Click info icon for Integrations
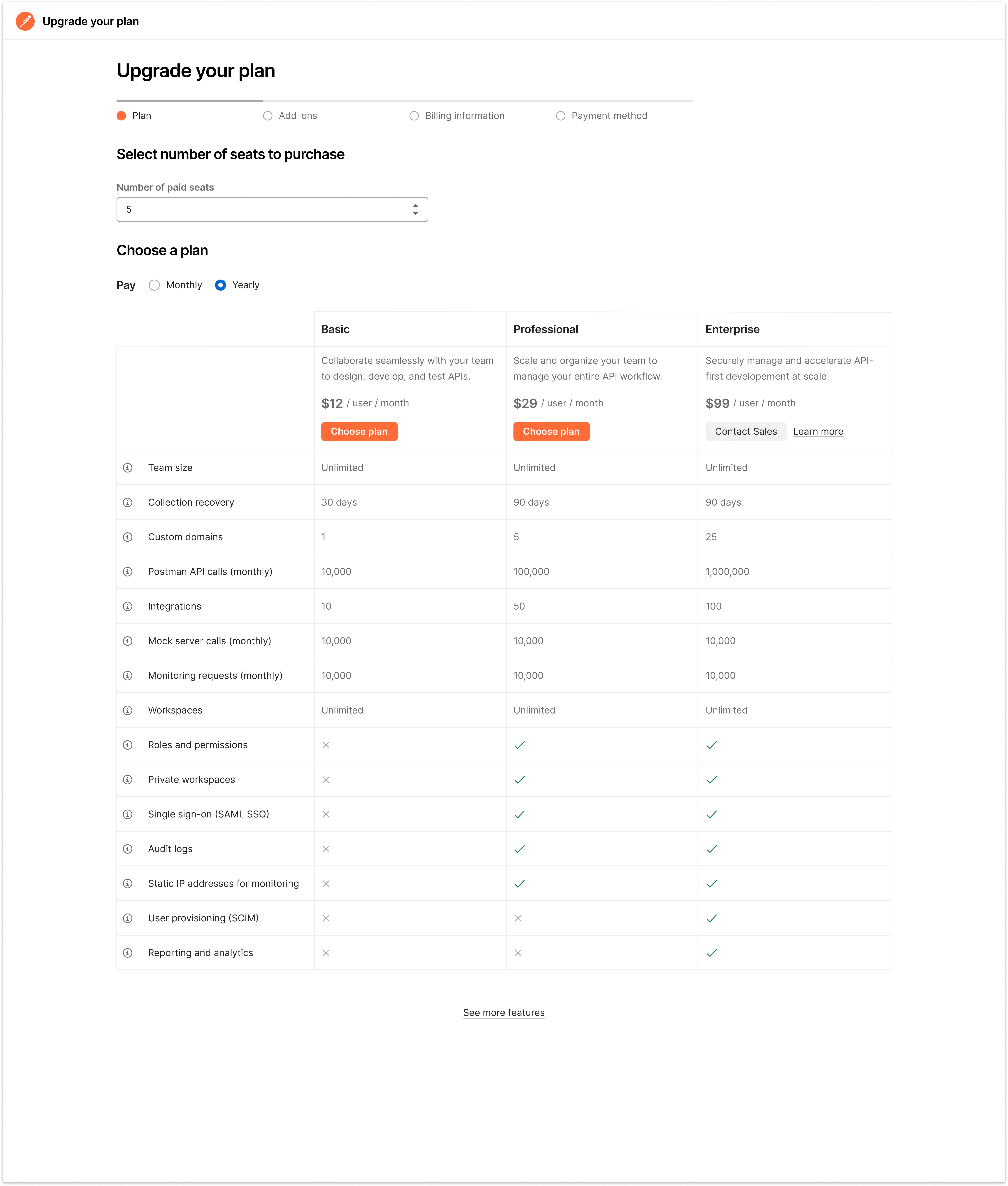This screenshot has height=1186, width=1008. coord(127,606)
